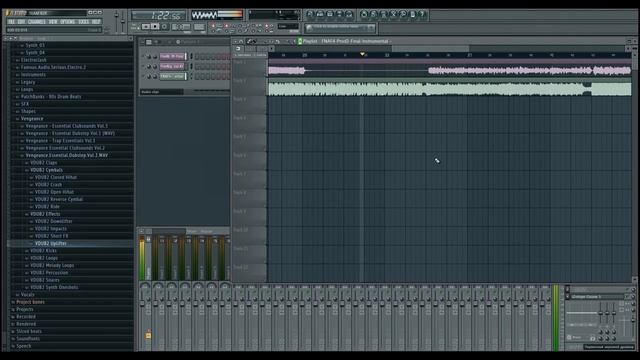Screen dimensions: 640x360
Task: Select the VDUB2 Uplifter folder
Action: click(x=51, y=243)
